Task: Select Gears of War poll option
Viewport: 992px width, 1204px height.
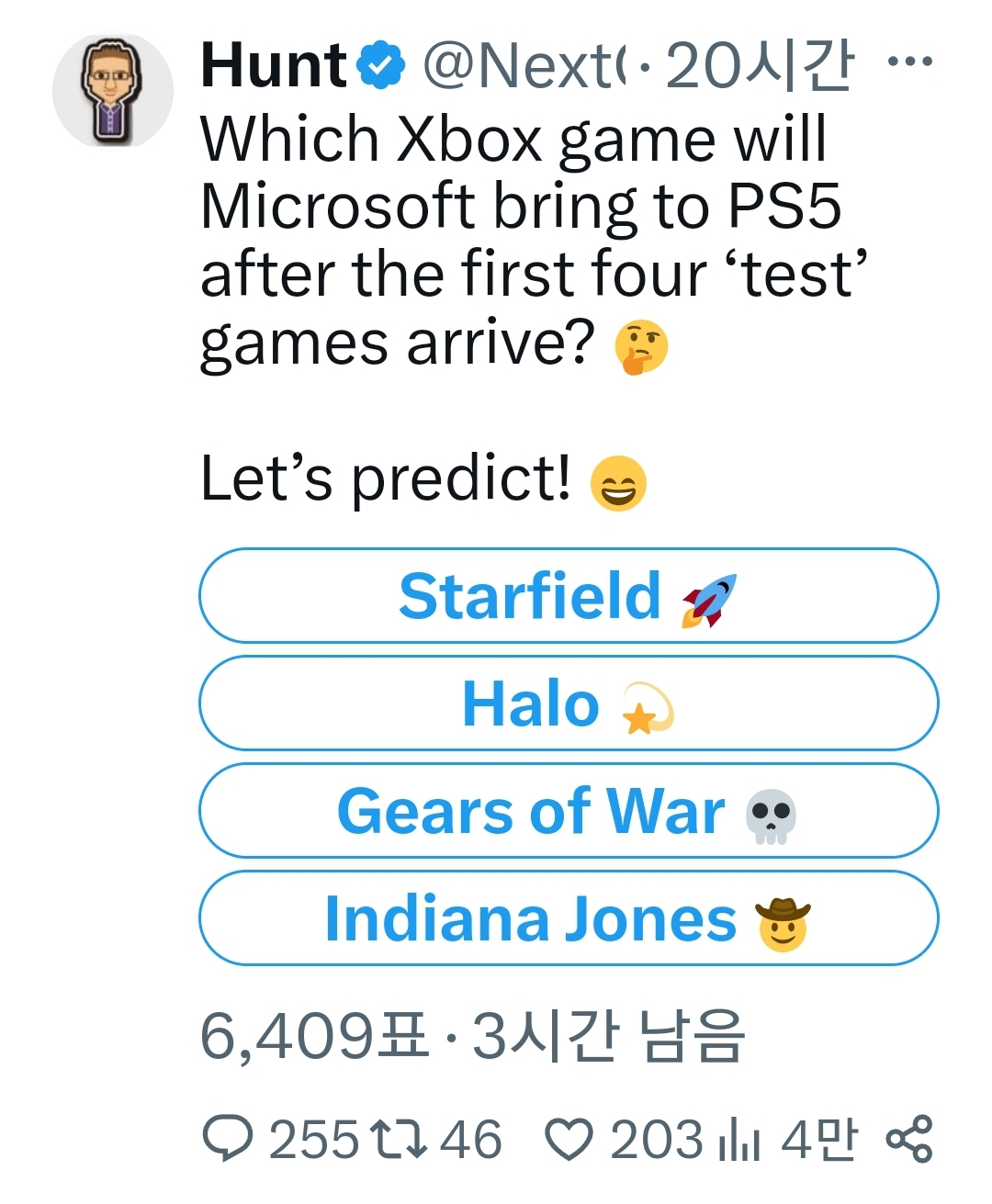Action: click(569, 811)
